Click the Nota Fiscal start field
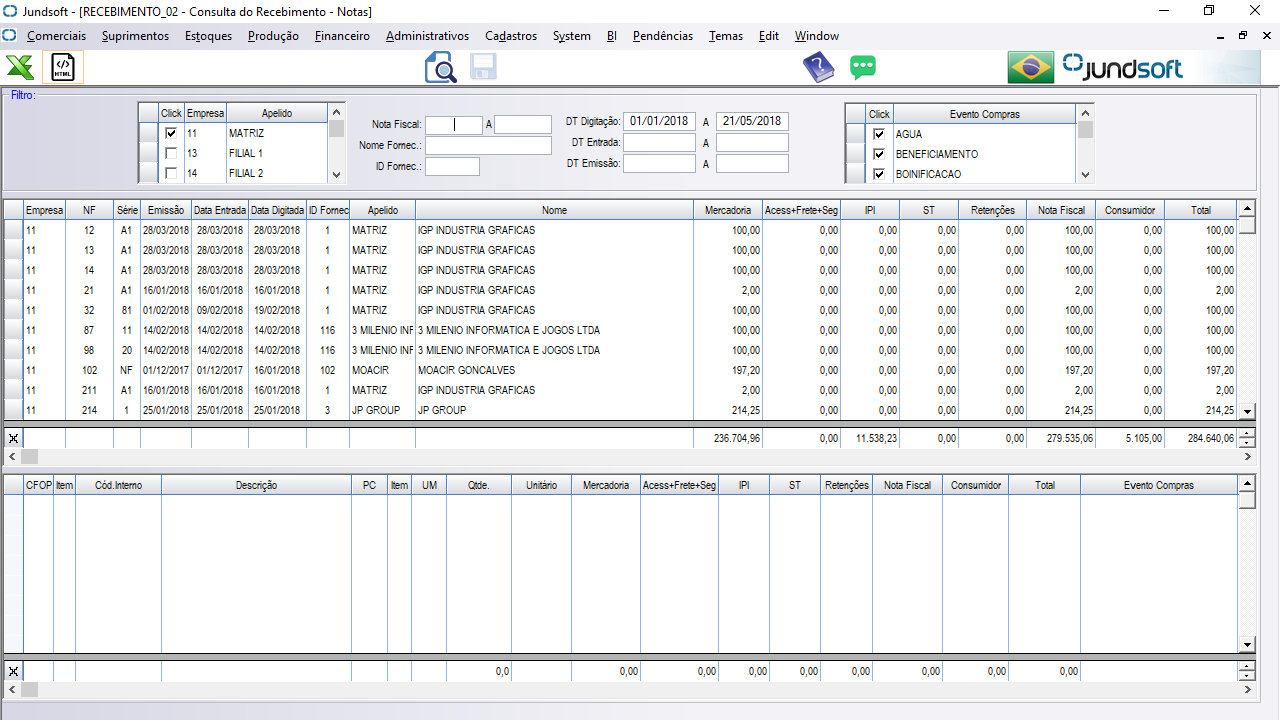 tap(454, 125)
